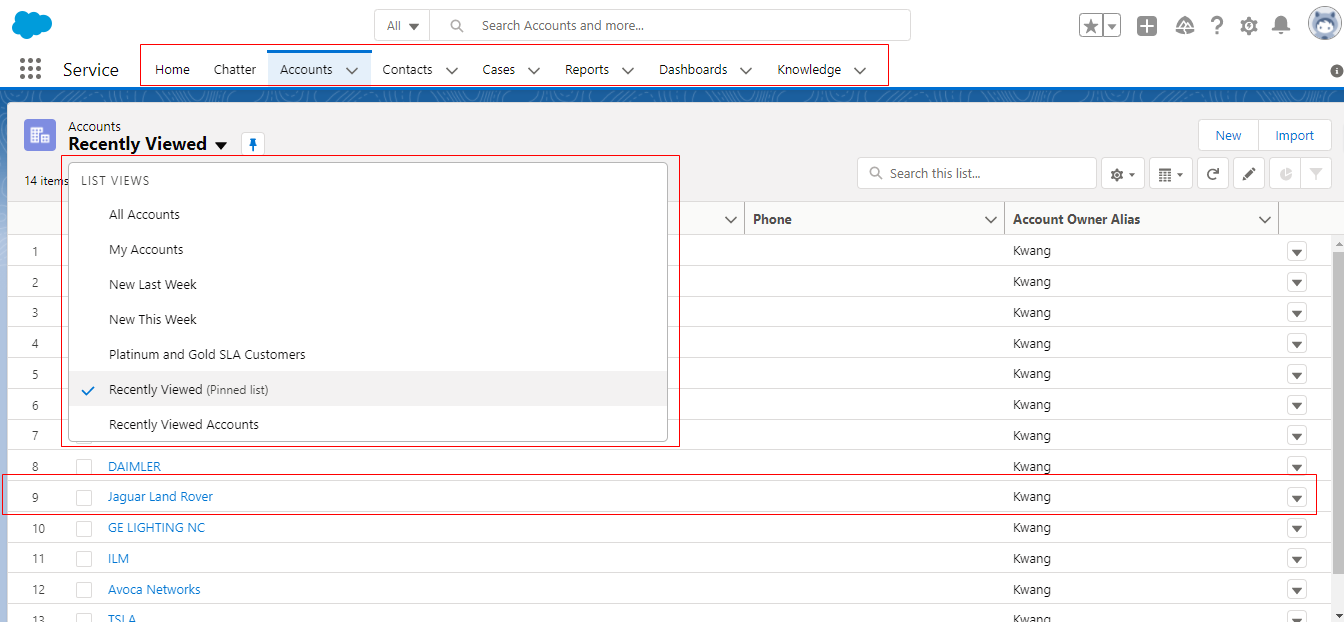Open Account Owner Alias column menu
This screenshot has width=1344, height=622.
1265,220
